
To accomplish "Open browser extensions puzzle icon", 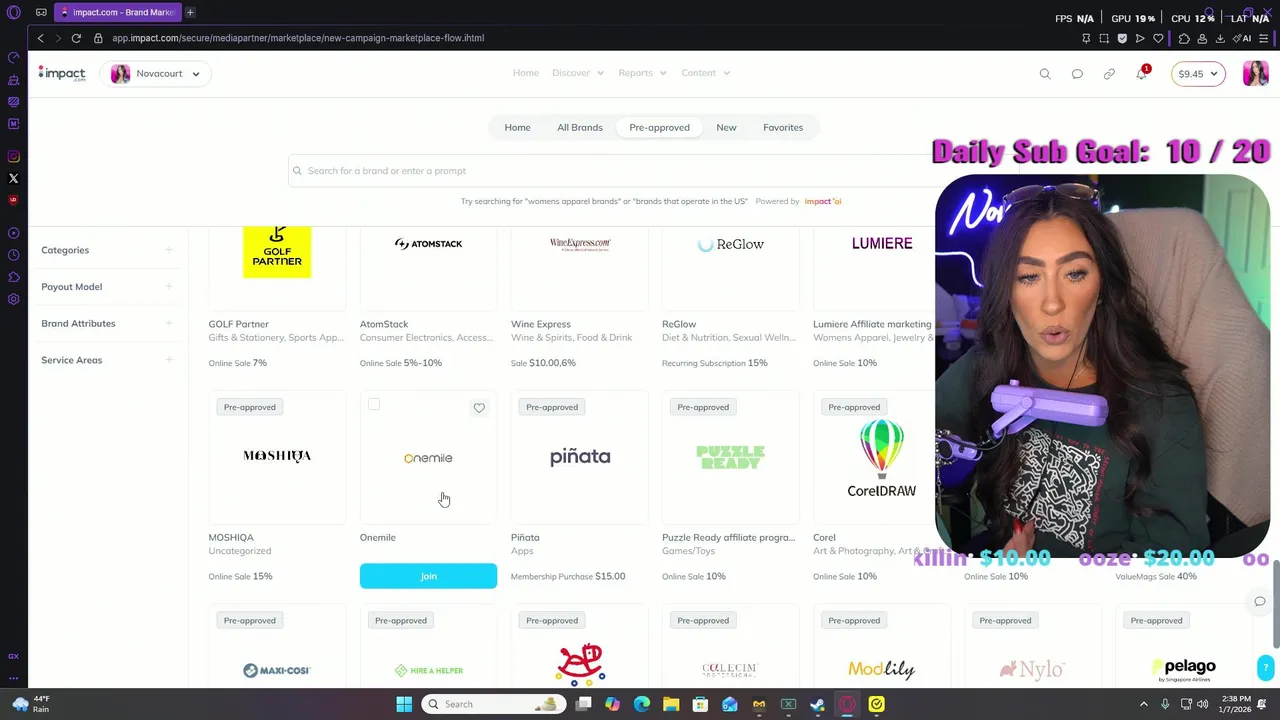I will pos(1184,38).
